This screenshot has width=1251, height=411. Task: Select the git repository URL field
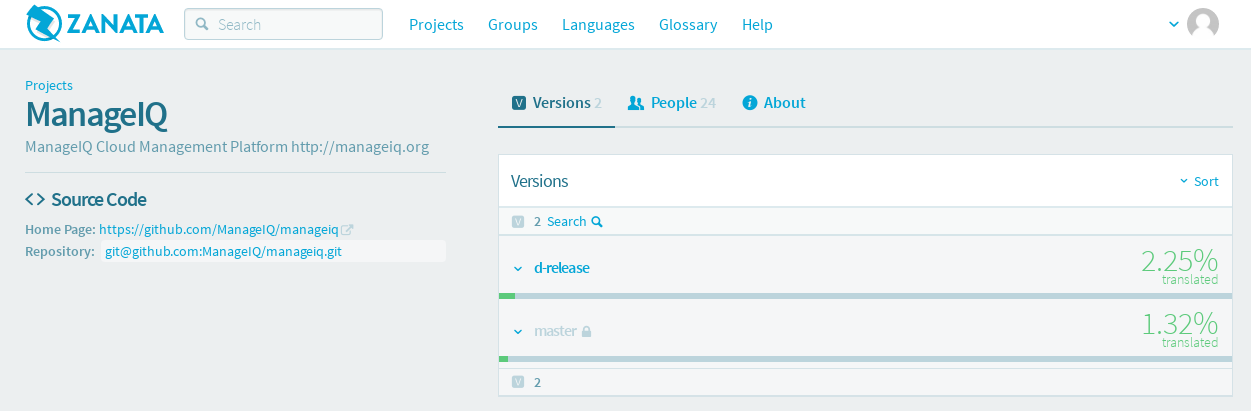[273, 251]
